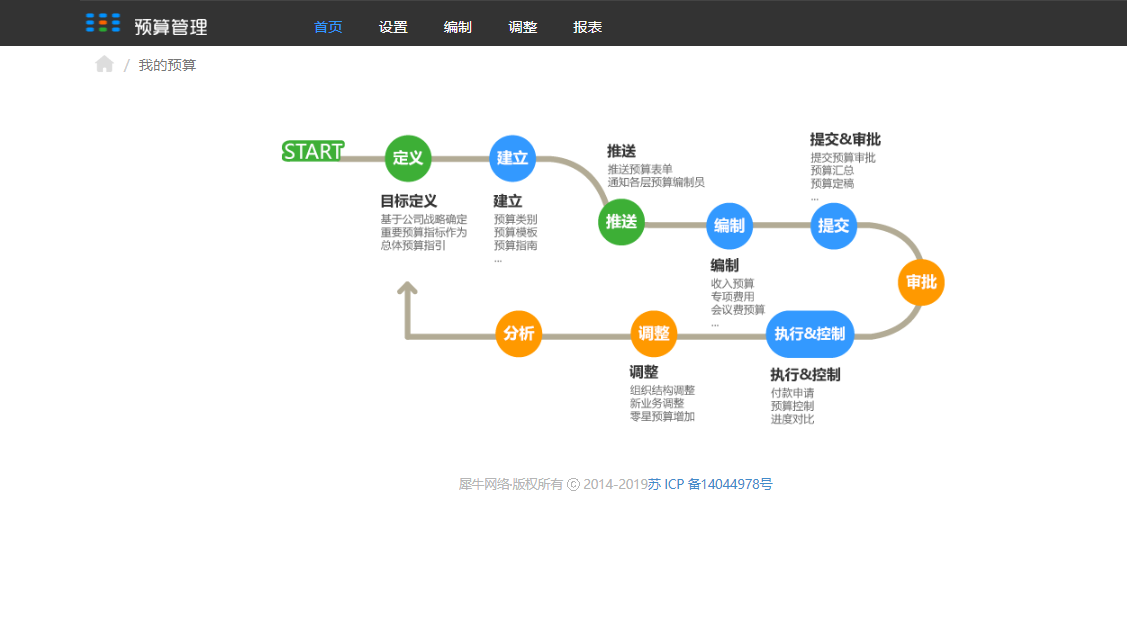1127x630 pixels.
Task: Click the 新业务调整 text
Action: tap(657, 403)
